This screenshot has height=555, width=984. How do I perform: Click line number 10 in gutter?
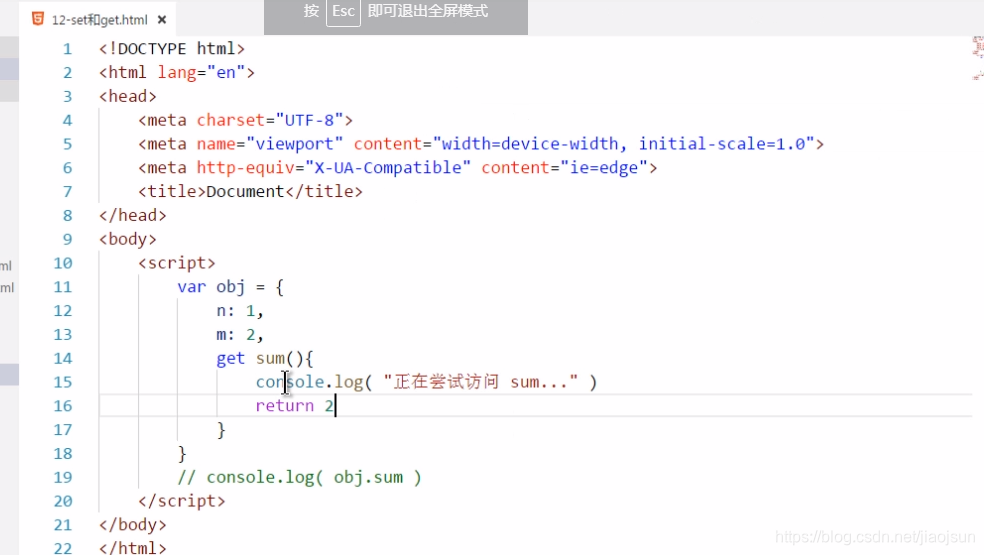coord(63,263)
